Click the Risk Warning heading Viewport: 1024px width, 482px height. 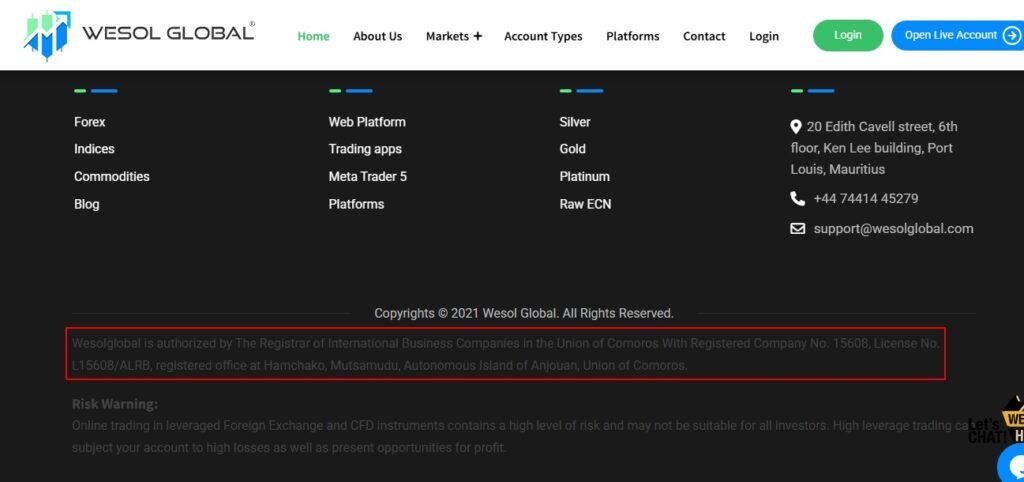click(x=115, y=404)
